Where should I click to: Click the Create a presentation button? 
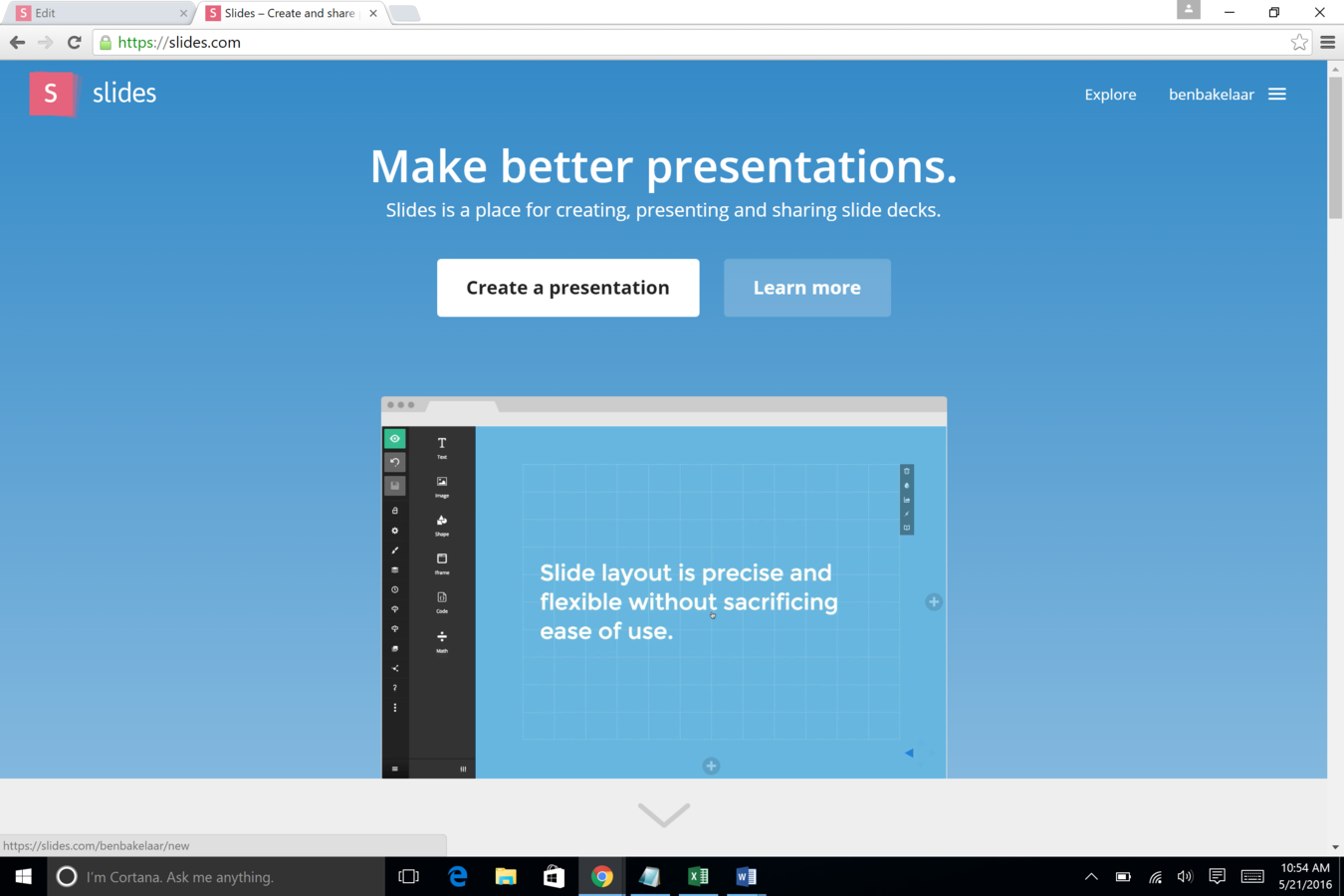click(568, 288)
